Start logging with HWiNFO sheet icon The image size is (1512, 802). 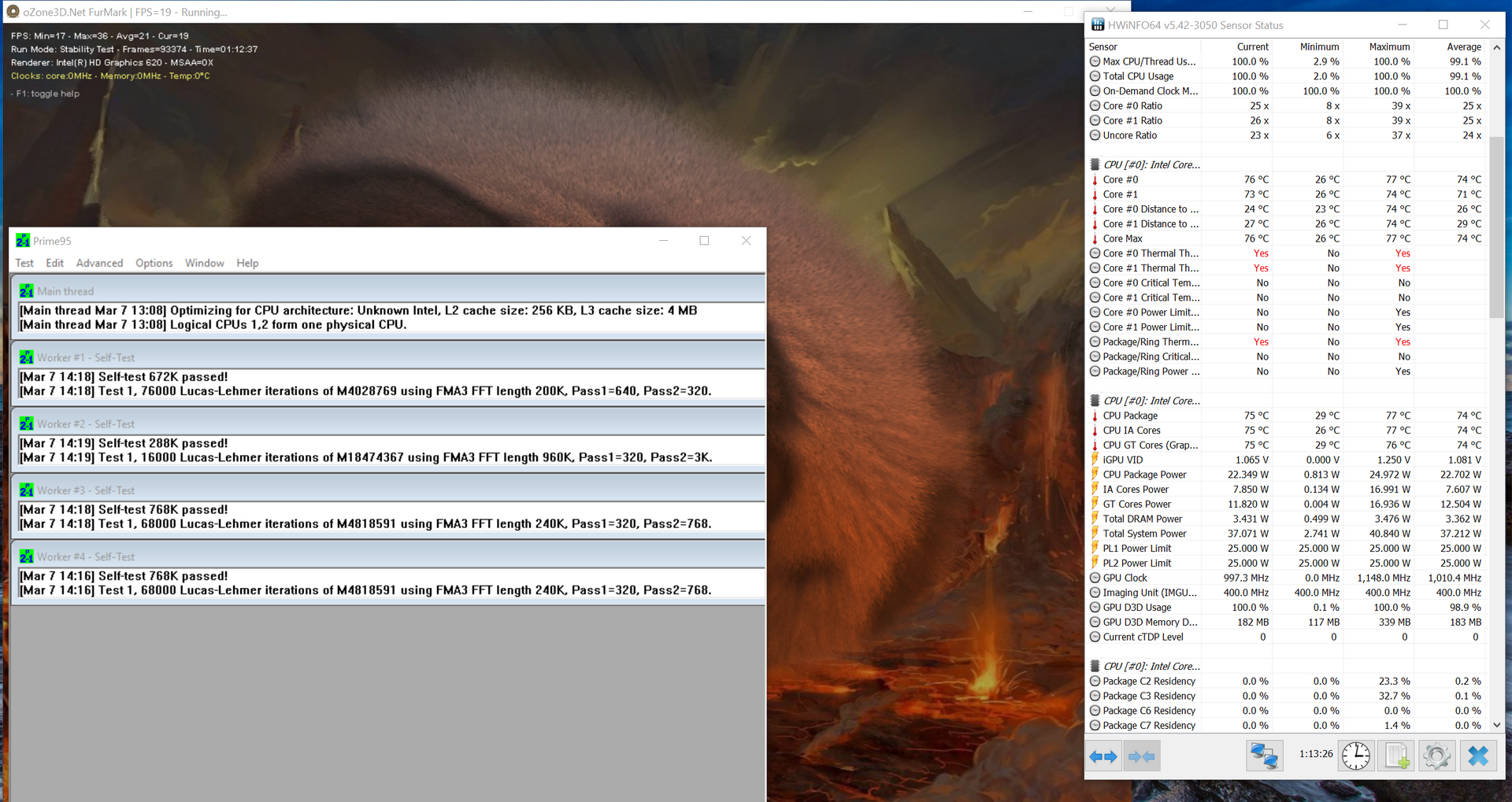[1397, 756]
